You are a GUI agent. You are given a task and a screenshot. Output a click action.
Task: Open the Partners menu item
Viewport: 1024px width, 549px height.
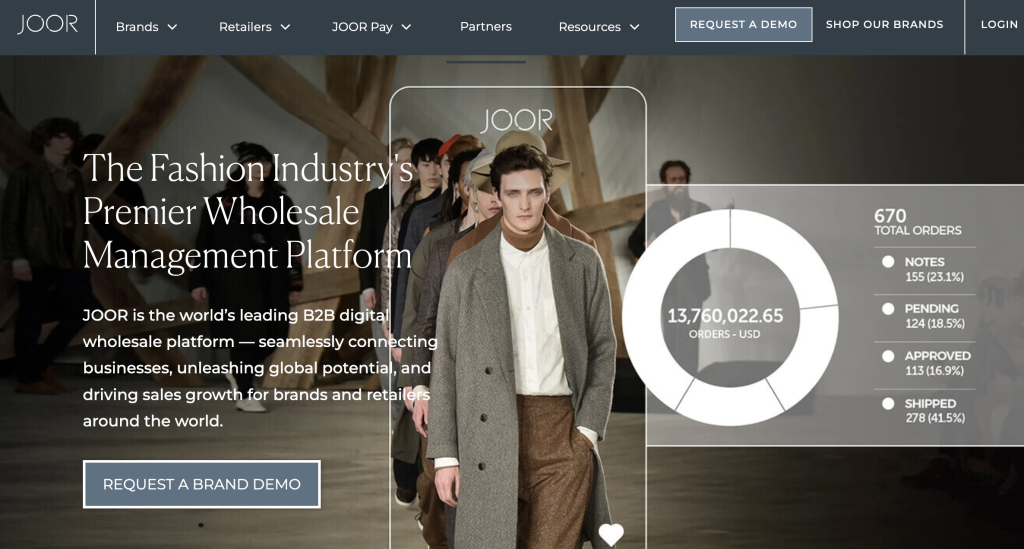pos(485,27)
